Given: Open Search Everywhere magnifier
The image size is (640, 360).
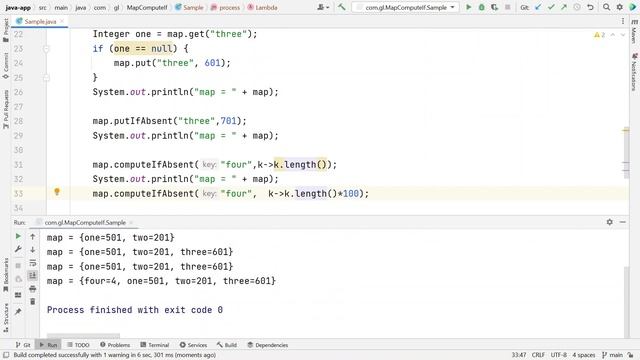Looking at the screenshot, I should click(607, 7).
